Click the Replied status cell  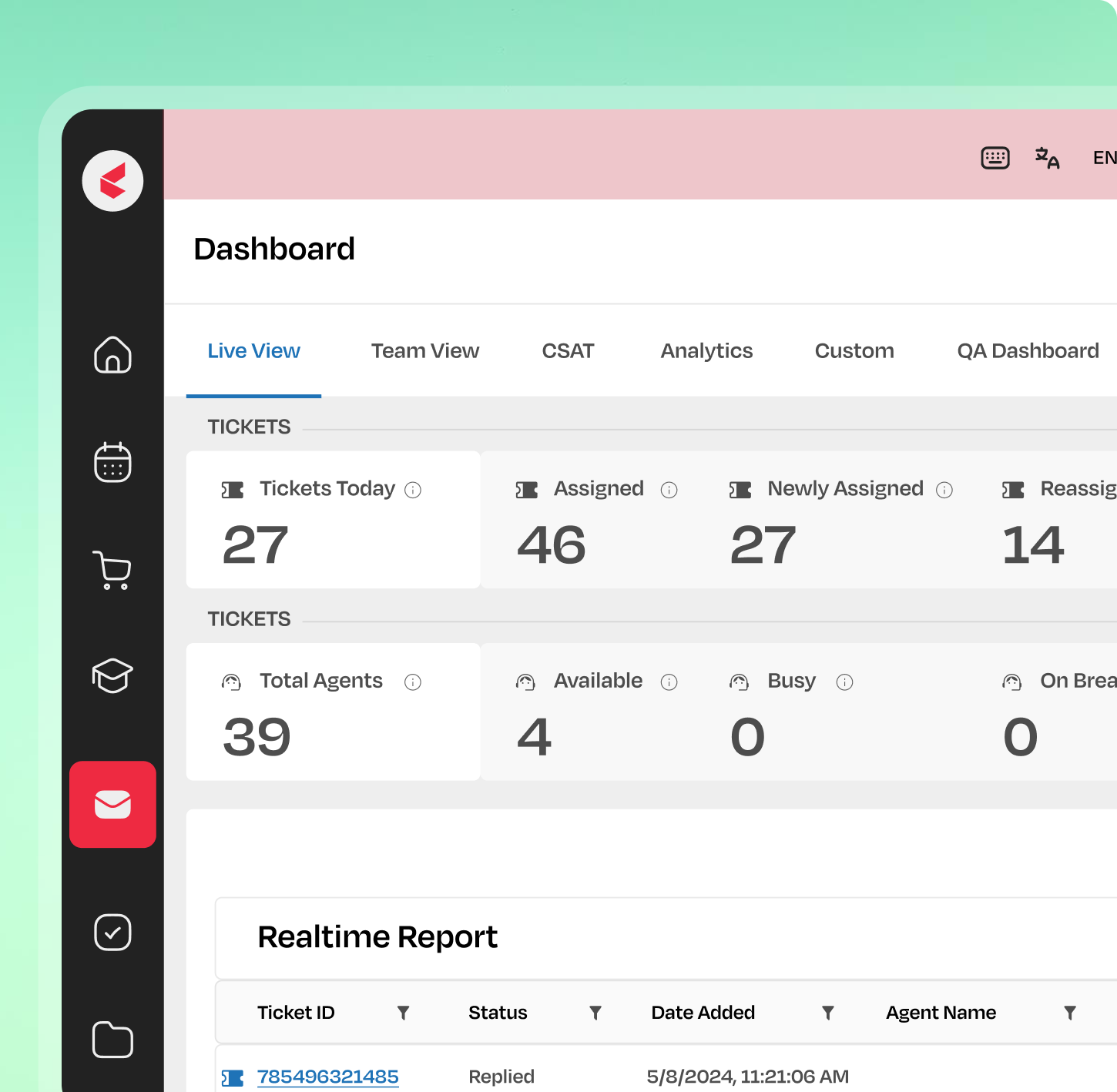pyautogui.click(x=501, y=1077)
